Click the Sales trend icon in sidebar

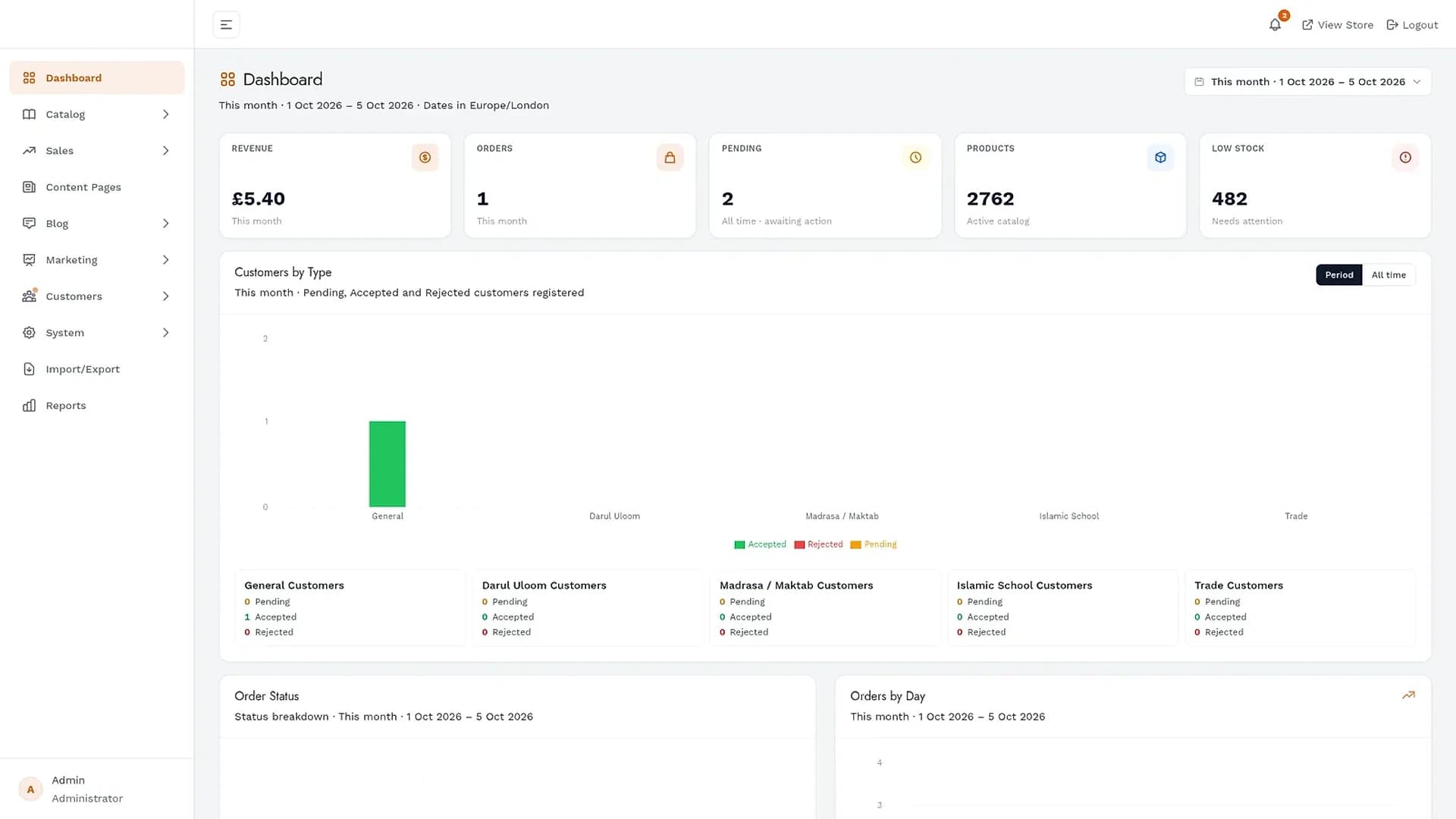(29, 151)
